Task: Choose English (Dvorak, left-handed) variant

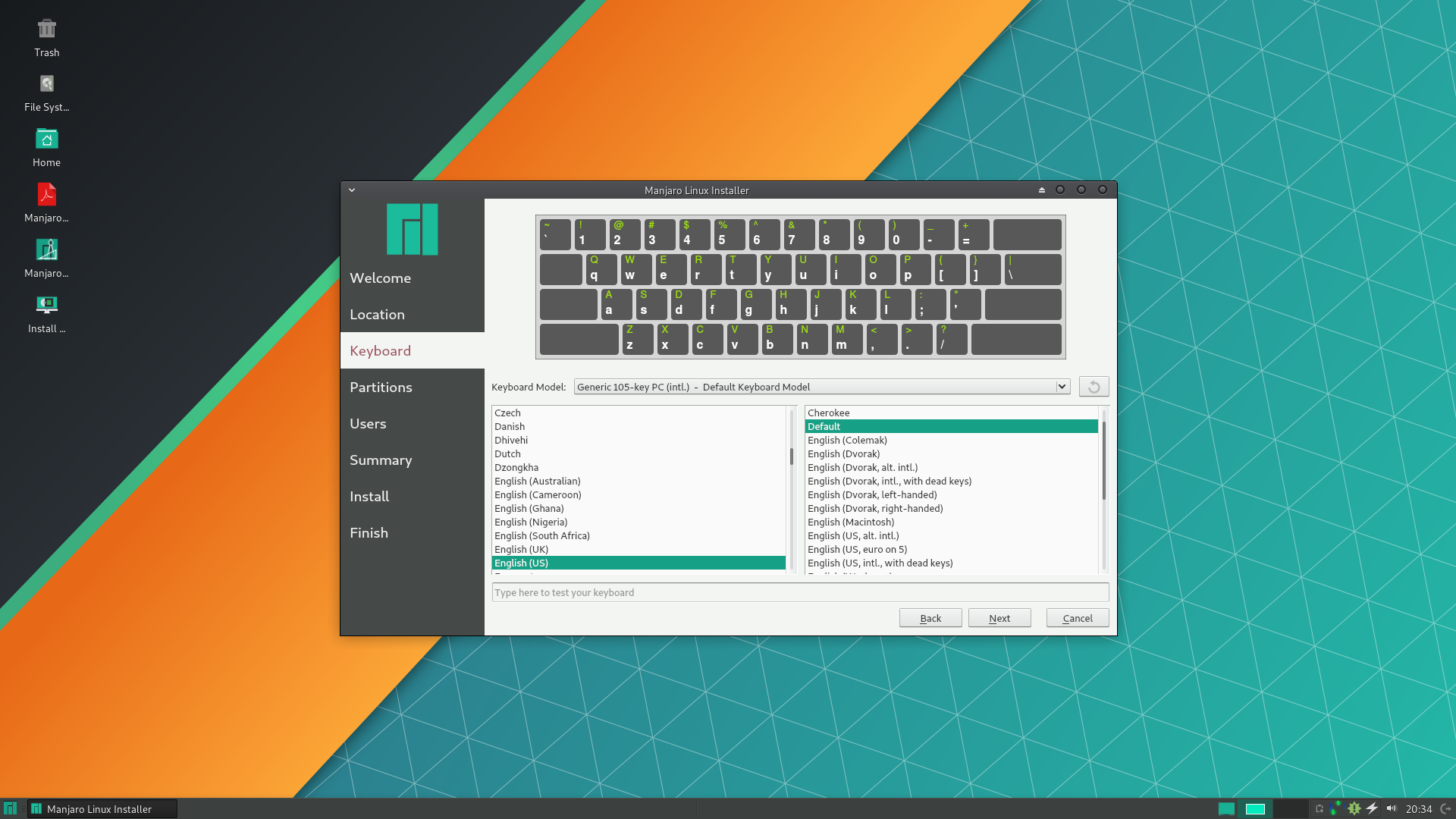Action: coord(951,494)
